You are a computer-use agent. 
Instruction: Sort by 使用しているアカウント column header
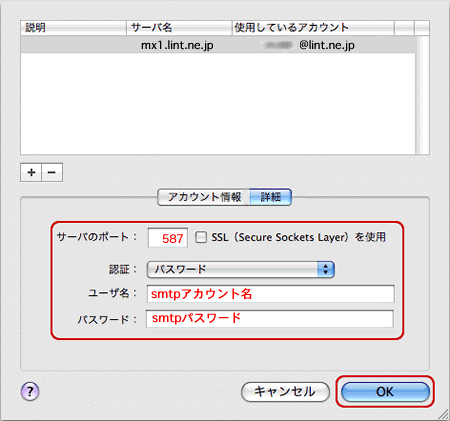[313, 28]
